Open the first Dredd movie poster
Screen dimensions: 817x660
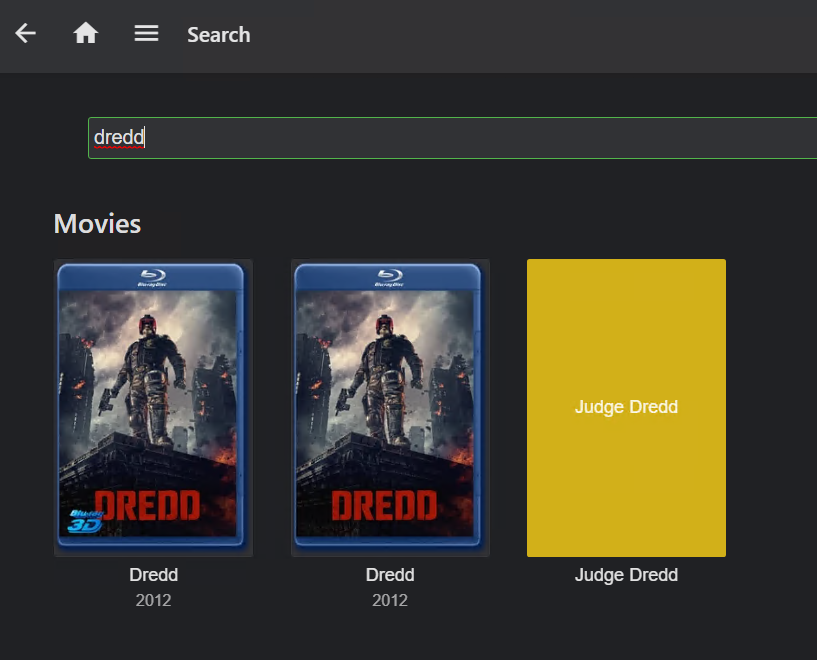(153, 407)
